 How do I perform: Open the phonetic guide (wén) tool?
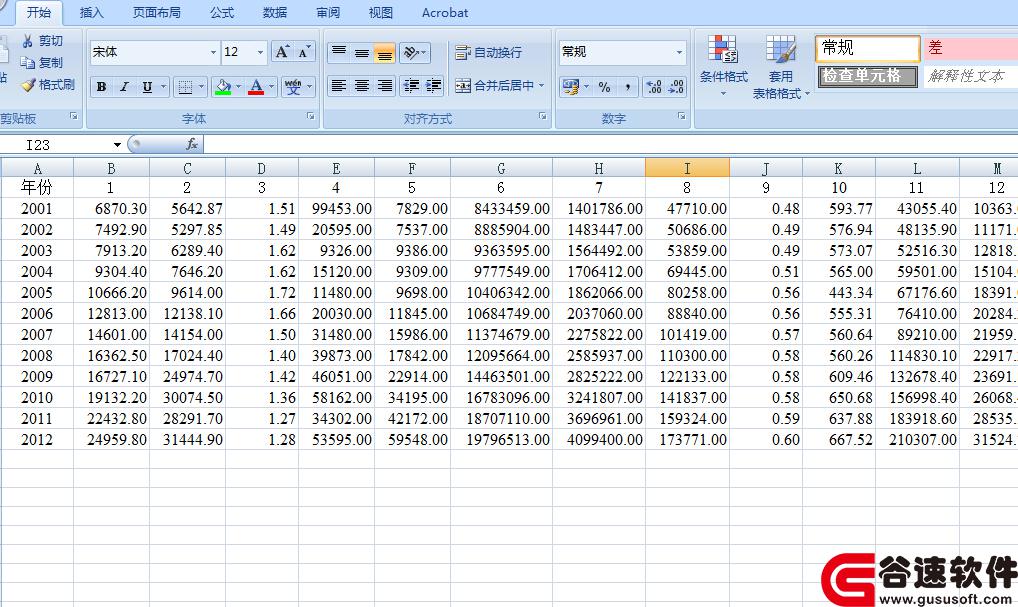coord(293,86)
